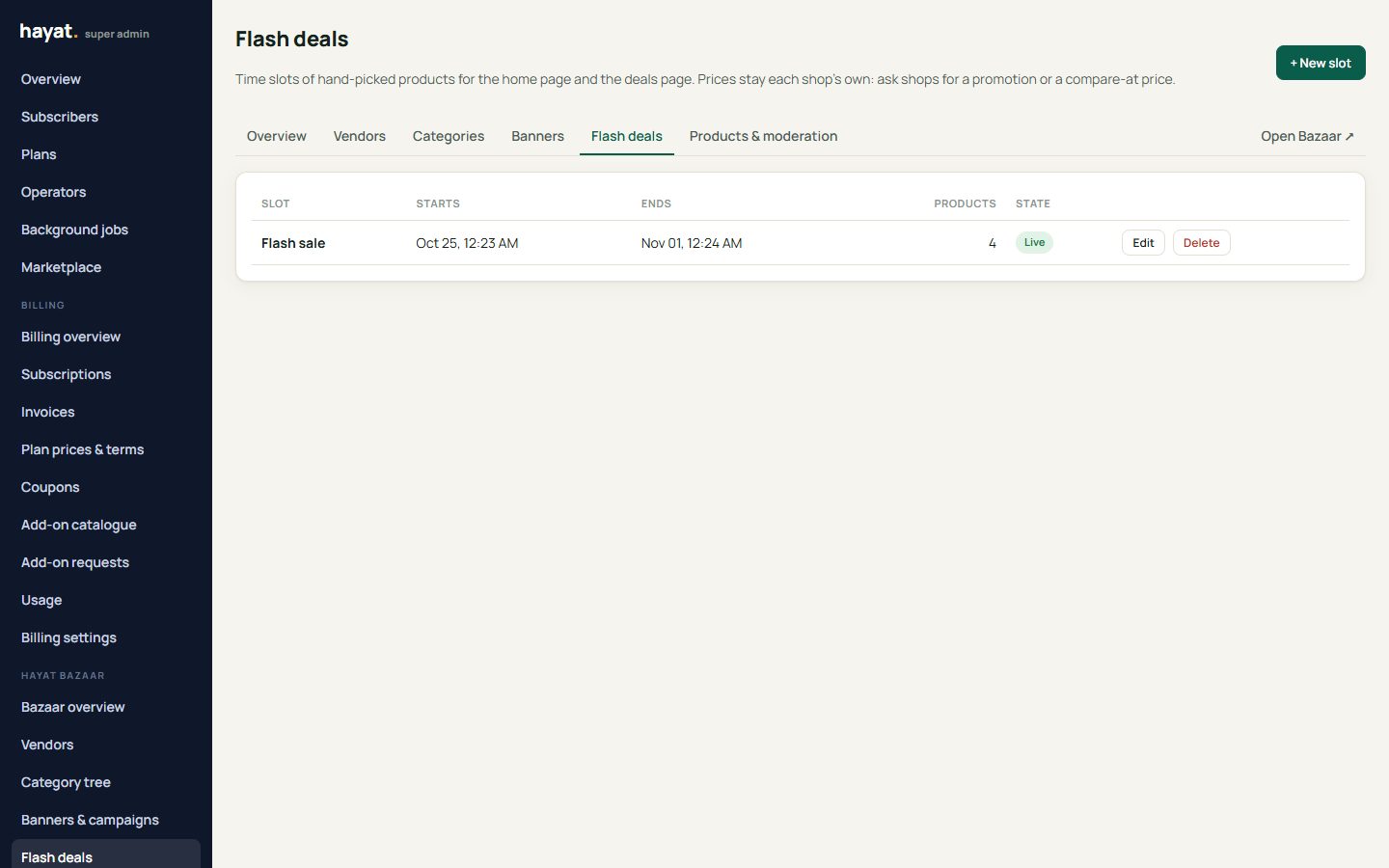Go to Category tree page

[66, 782]
